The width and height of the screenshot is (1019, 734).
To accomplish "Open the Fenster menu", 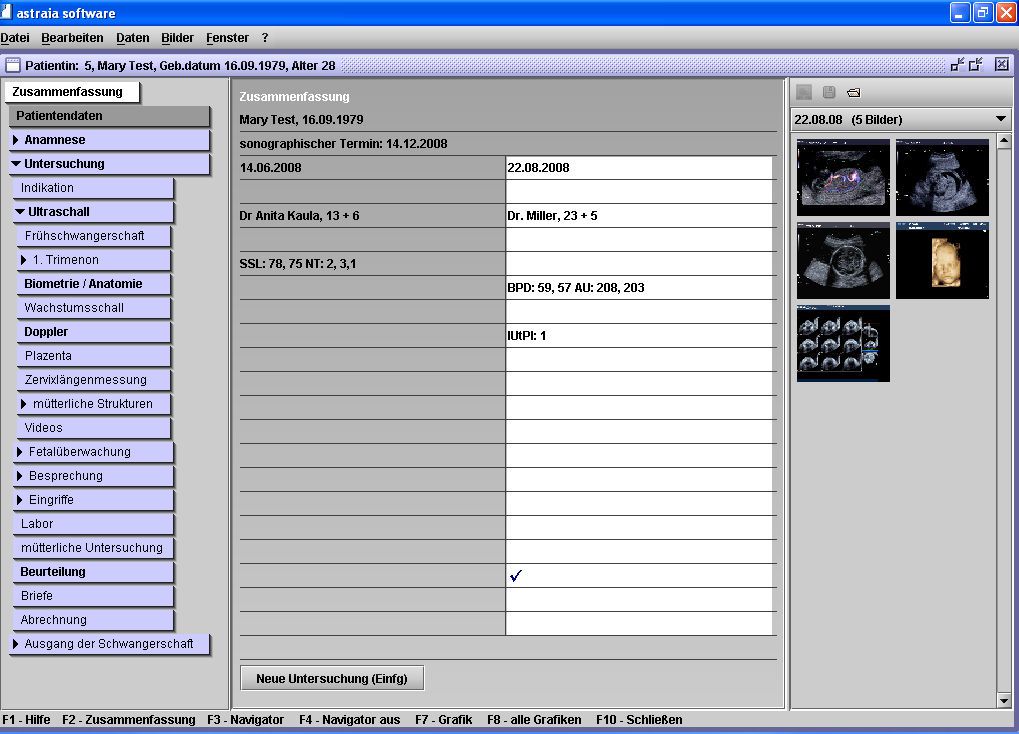I will [227, 38].
